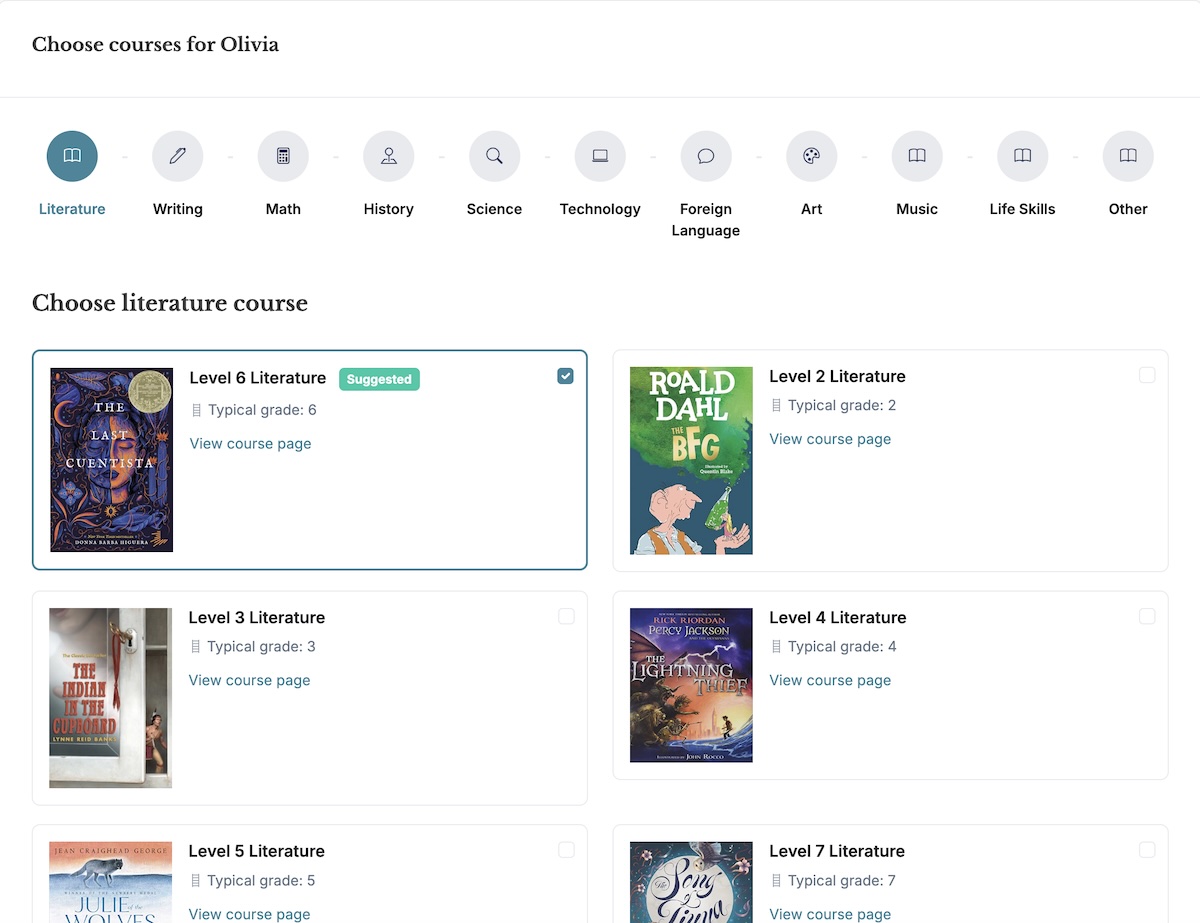Click The Last Cuentista book cover

tap(112, 460)
